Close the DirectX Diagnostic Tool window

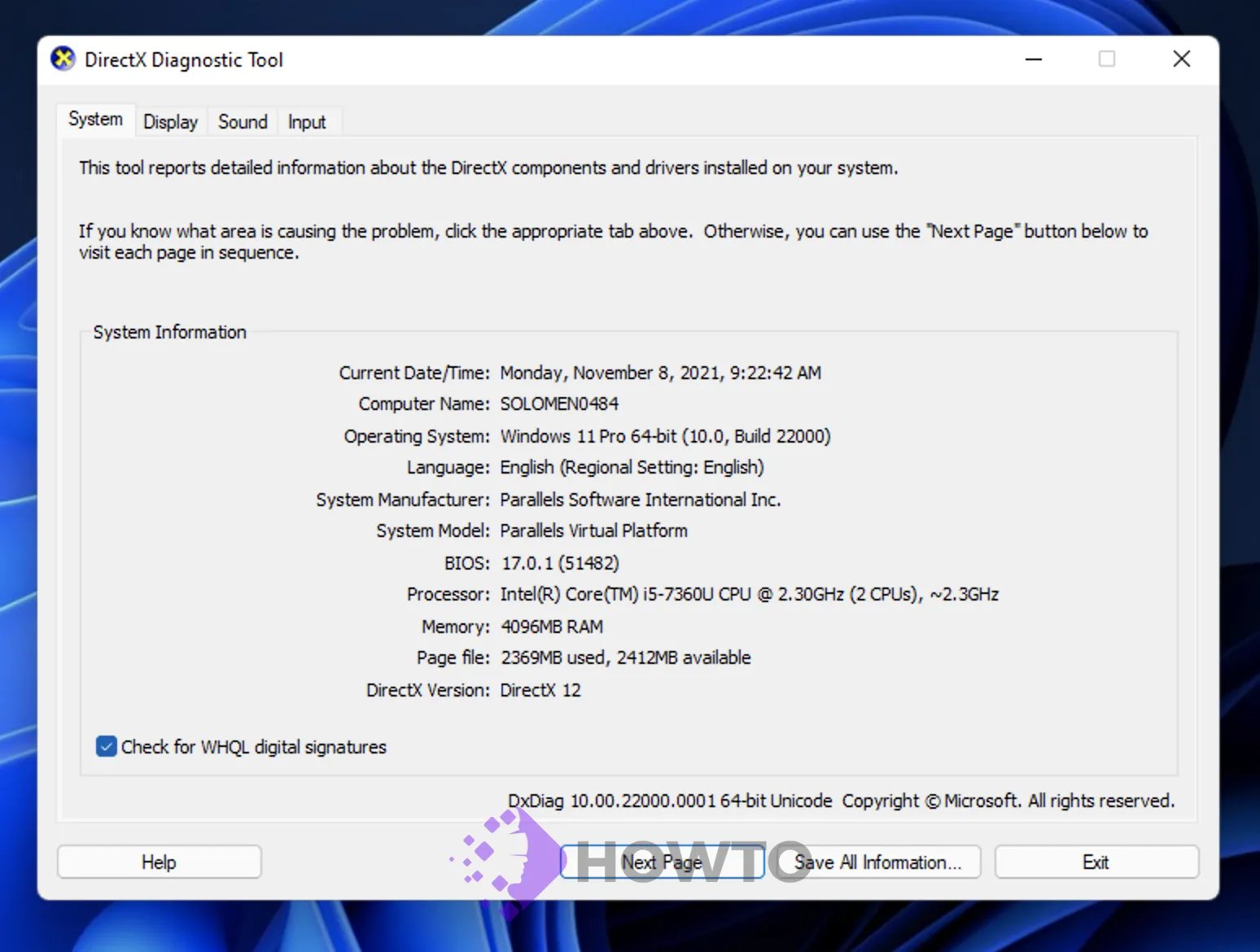[x=1181, y=59]
